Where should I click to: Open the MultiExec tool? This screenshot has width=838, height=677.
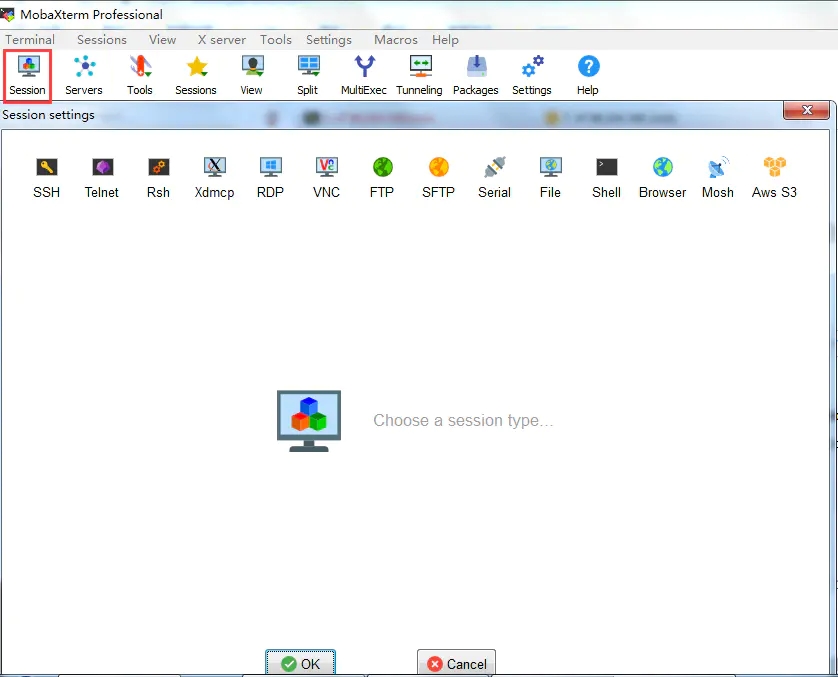[363, 74]
